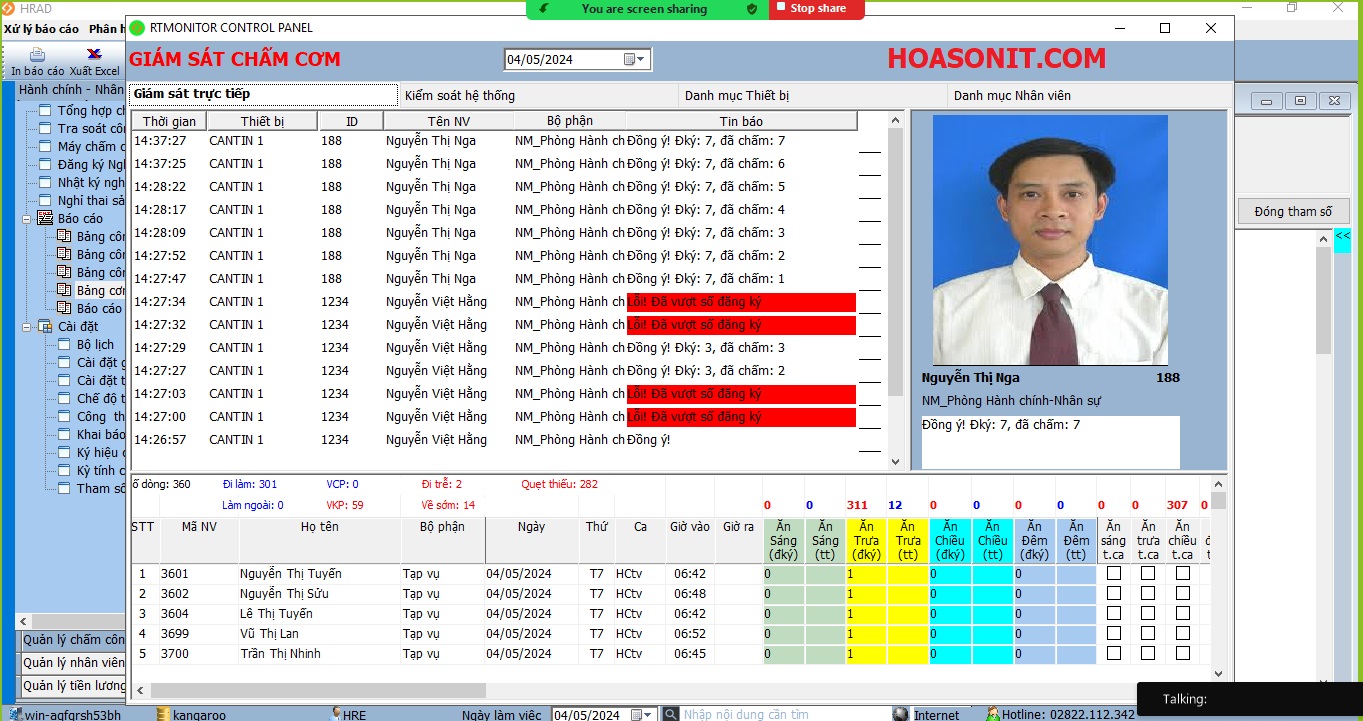Open the Danh mục Nhân viên tab

(x=1087, y=95)
